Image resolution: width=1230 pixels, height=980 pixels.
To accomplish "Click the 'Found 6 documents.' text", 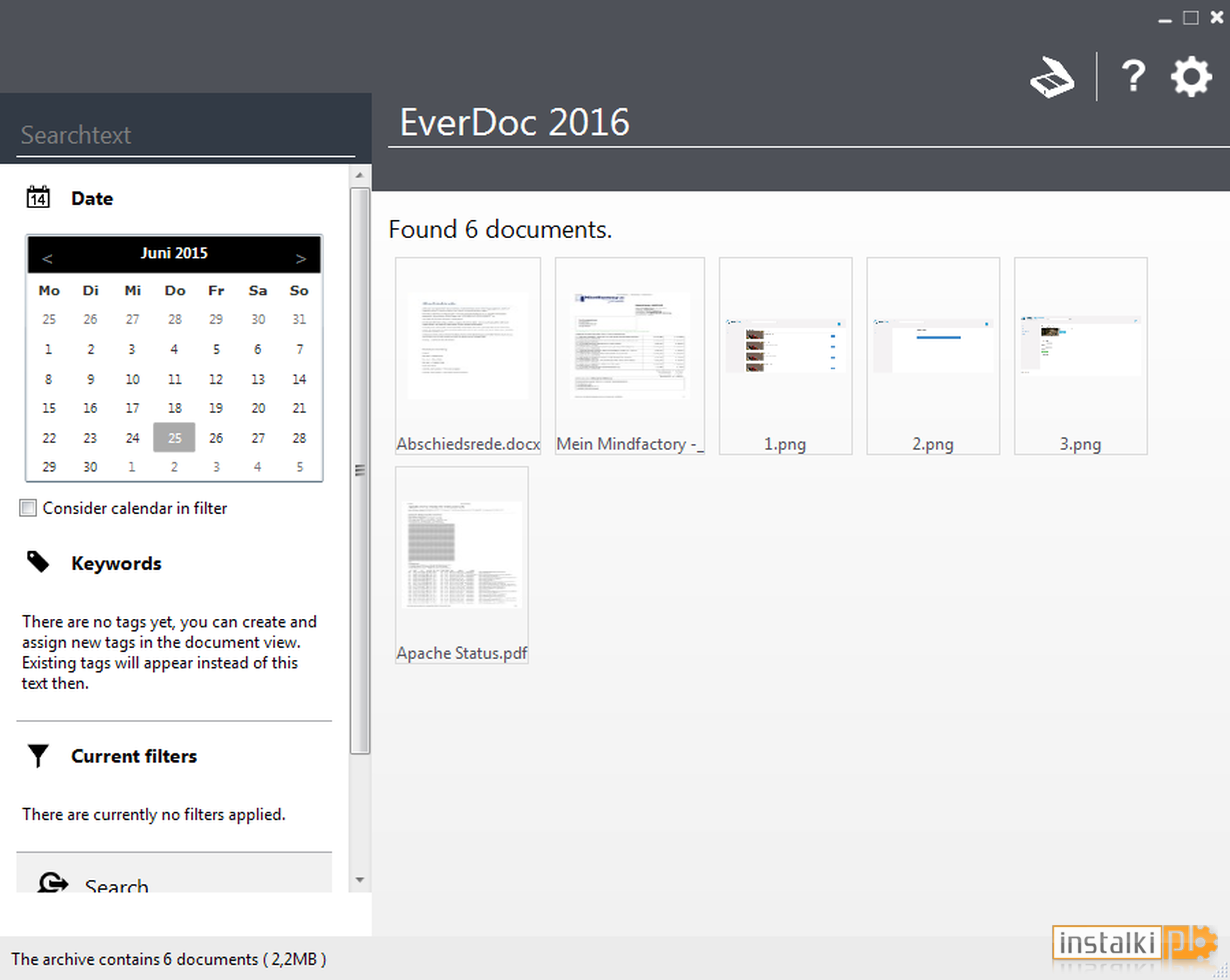I will pyautogui.click(x=500, y=229).
